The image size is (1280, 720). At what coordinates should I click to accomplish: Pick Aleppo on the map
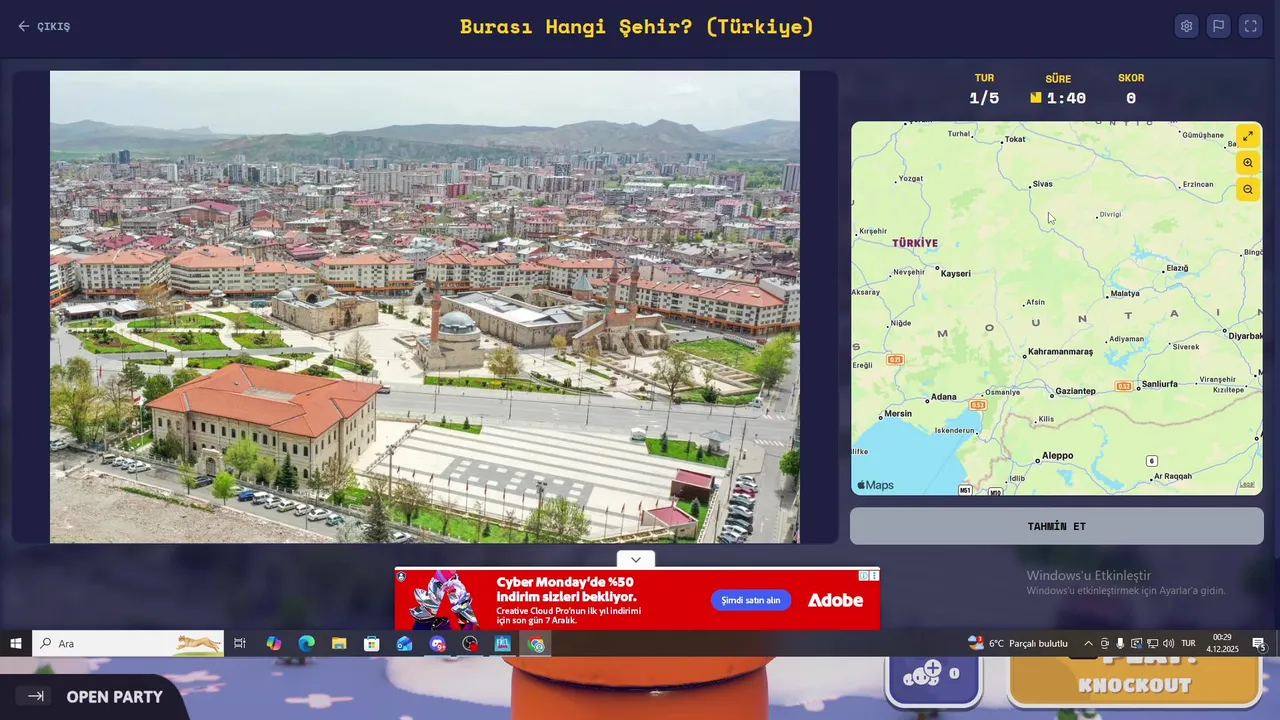1055,456
